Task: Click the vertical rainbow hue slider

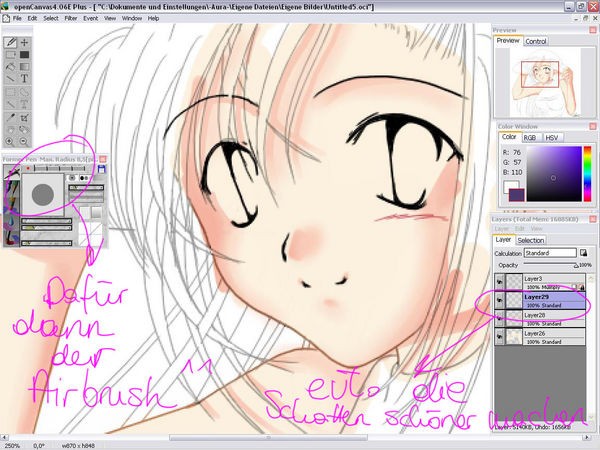Action: pos(587,170)
